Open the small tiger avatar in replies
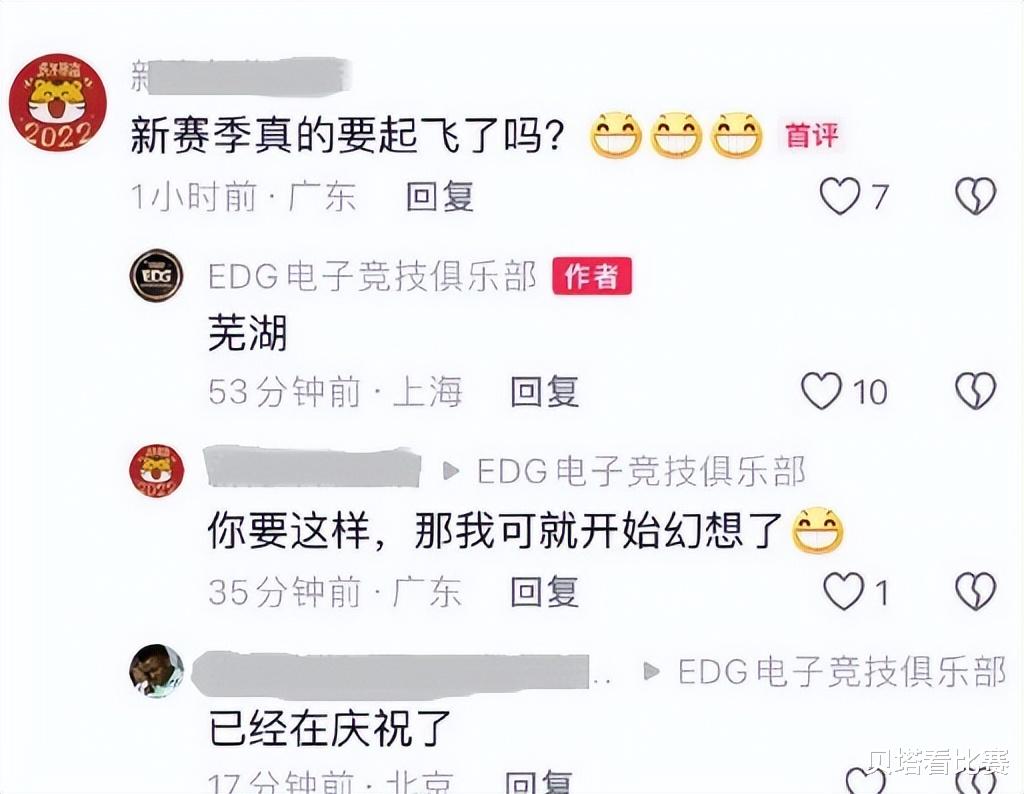The image size is (1024, 794). click(x=157, y=471)
